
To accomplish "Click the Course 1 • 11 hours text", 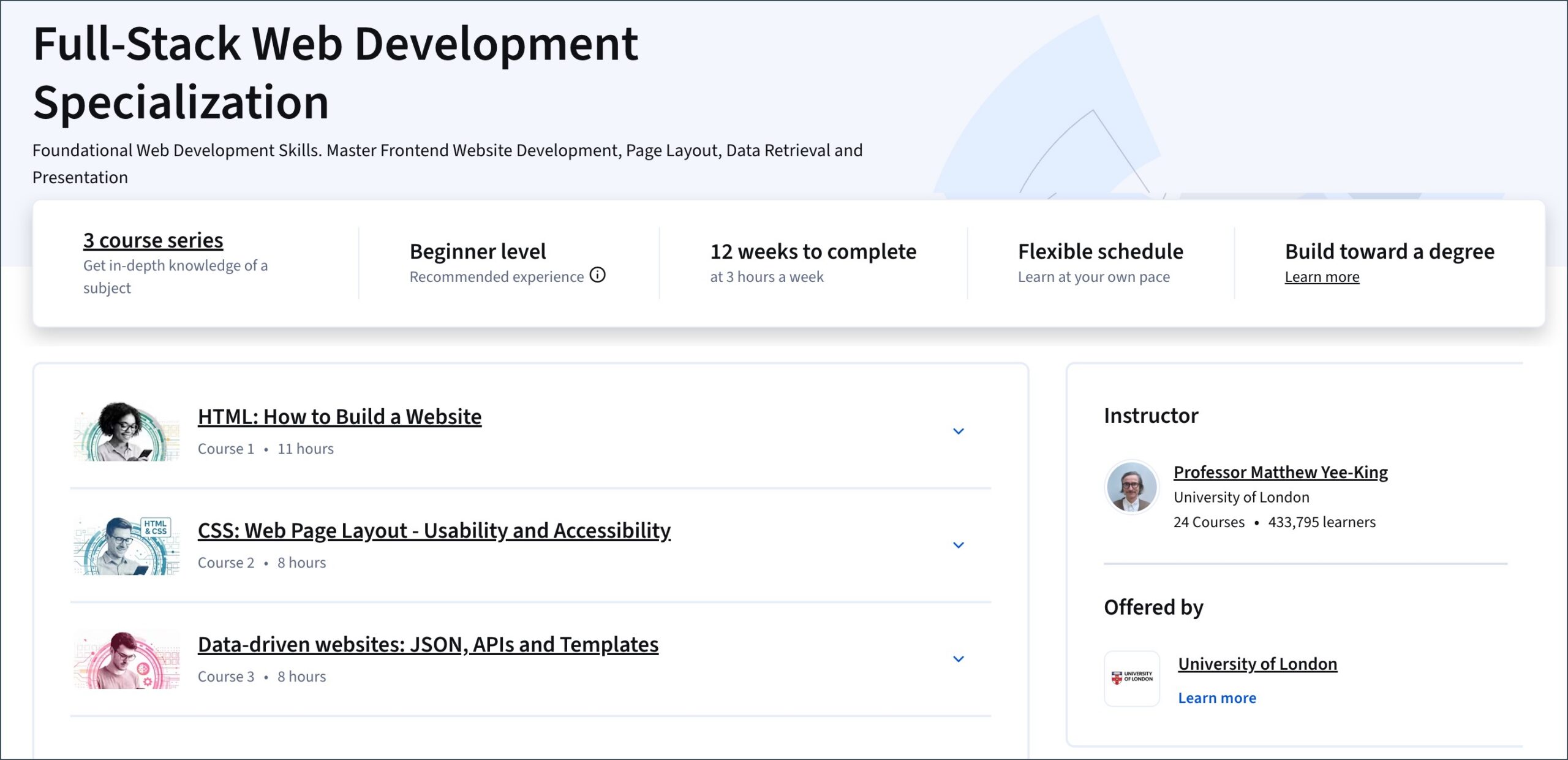I will click(266, 449).
